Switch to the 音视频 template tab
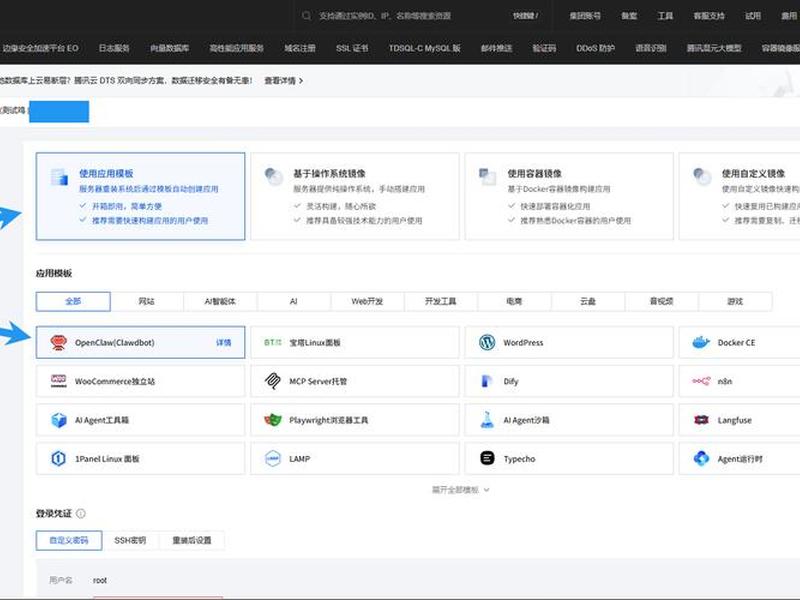The width and height of the screenshot is (800, 600). (x=661, y=302)
